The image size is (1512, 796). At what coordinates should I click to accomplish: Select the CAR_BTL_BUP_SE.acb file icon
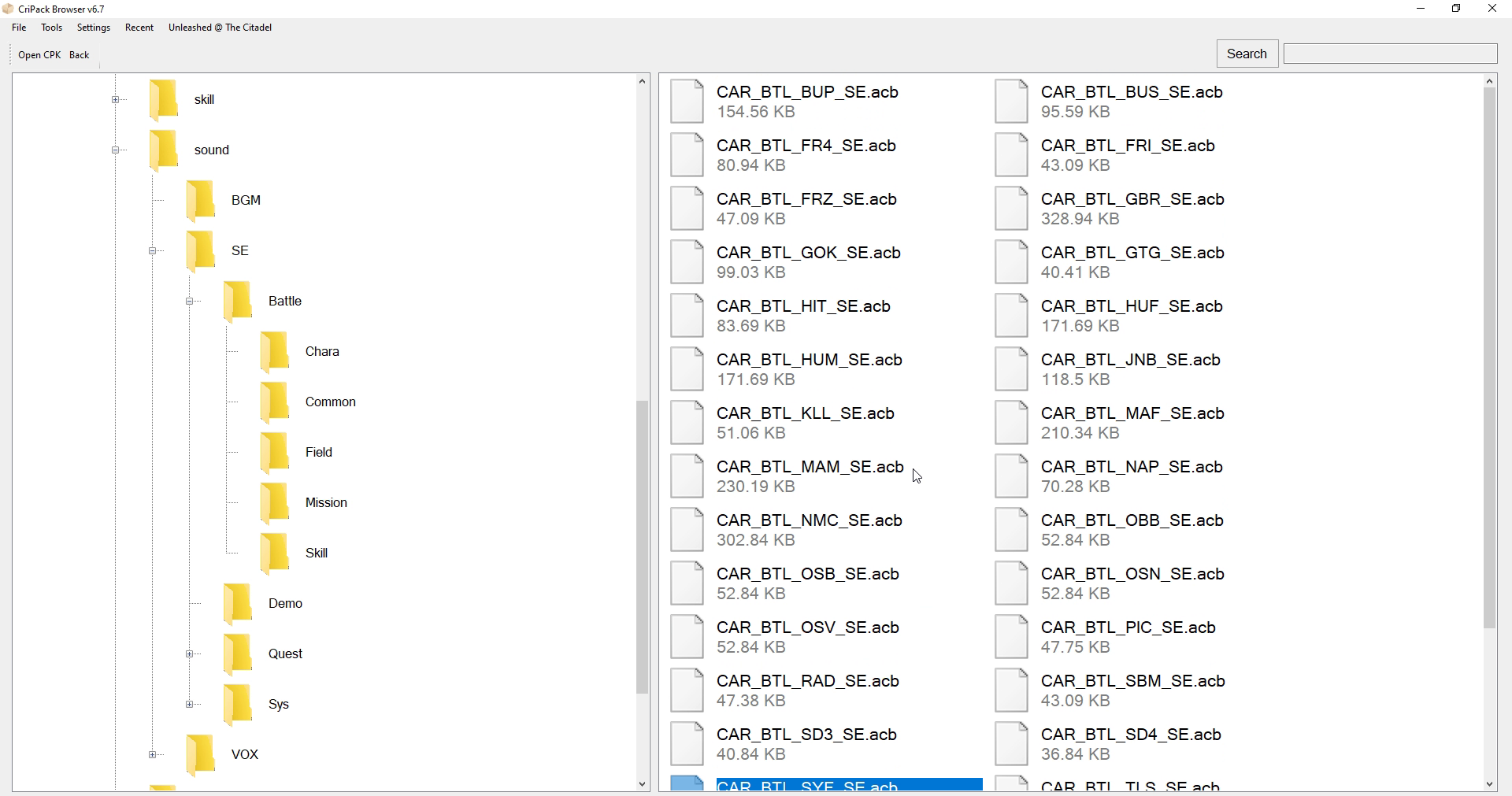pos(687,102)
